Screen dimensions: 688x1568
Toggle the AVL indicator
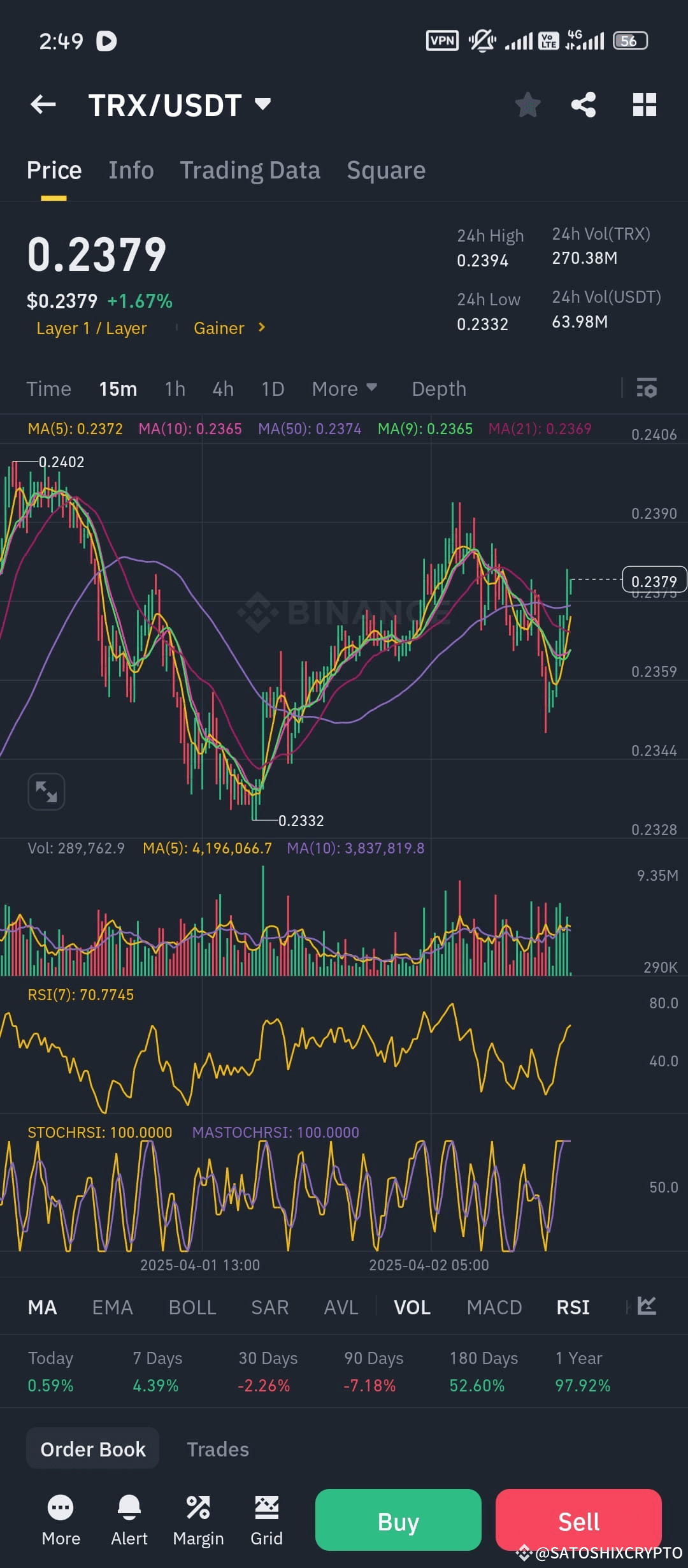pos(341,1307)
